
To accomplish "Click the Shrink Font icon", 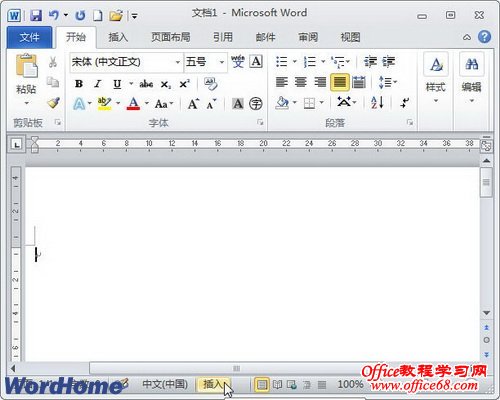I will pyautogui.click(x=212, y=104).
